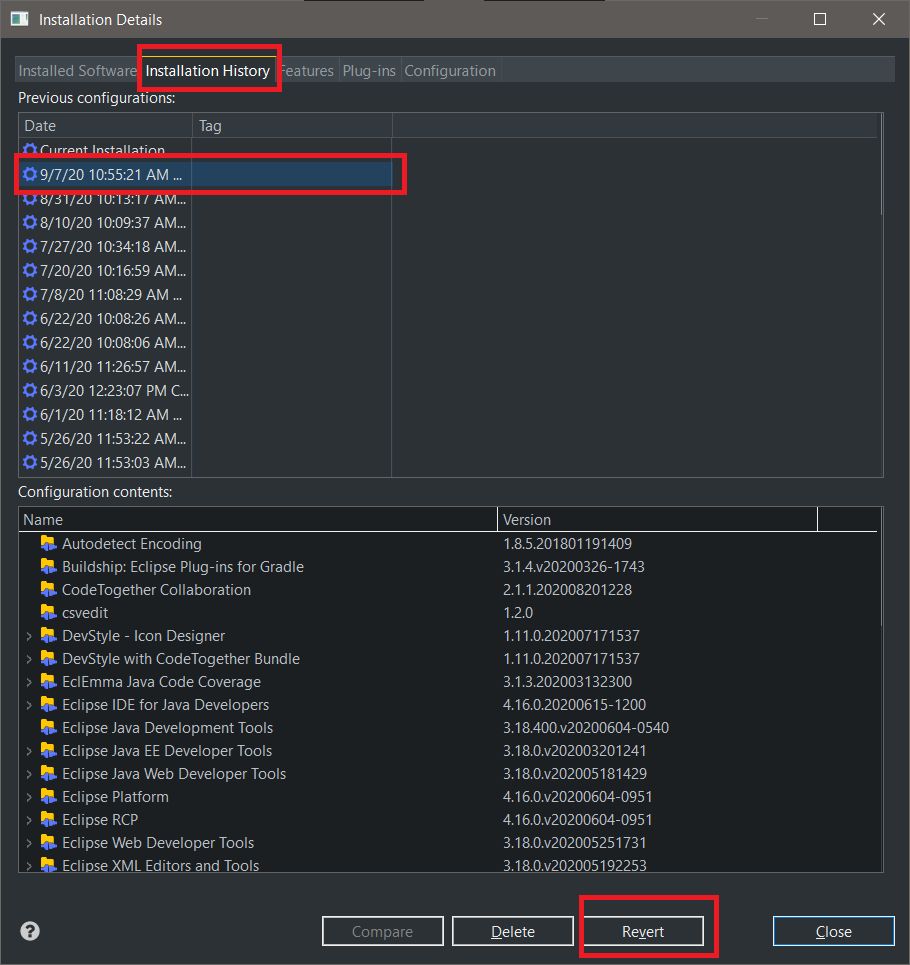Click the gear icon for 9/7/20 10:55:21 AM
910x965 pixels.
pyautogui.click(x=30, y=174)
